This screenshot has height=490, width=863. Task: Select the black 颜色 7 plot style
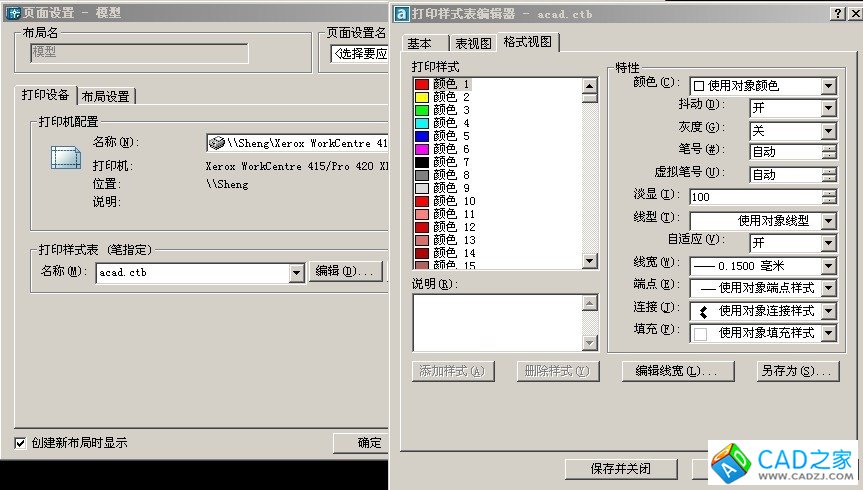[x=451, y=162]
